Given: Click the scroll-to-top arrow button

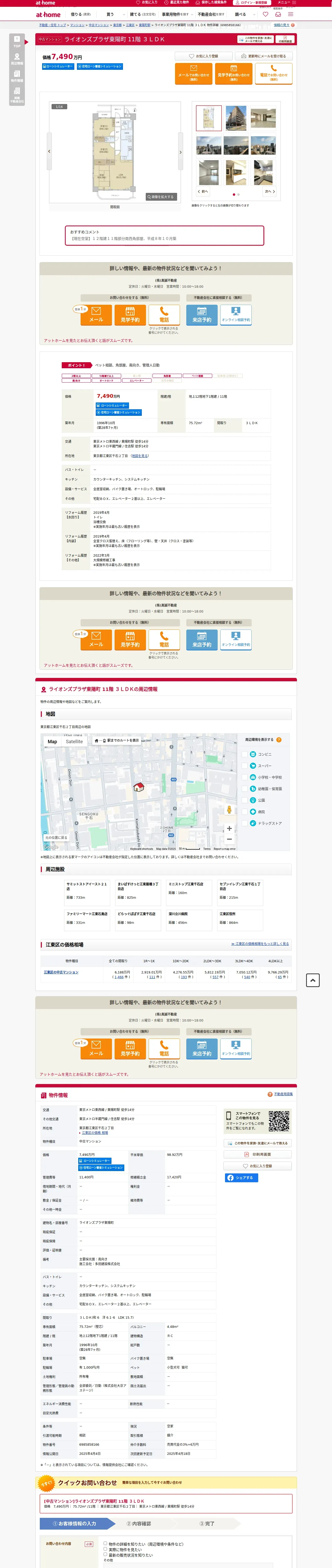Looking at the screenshot, I should [x=312, y=979].
